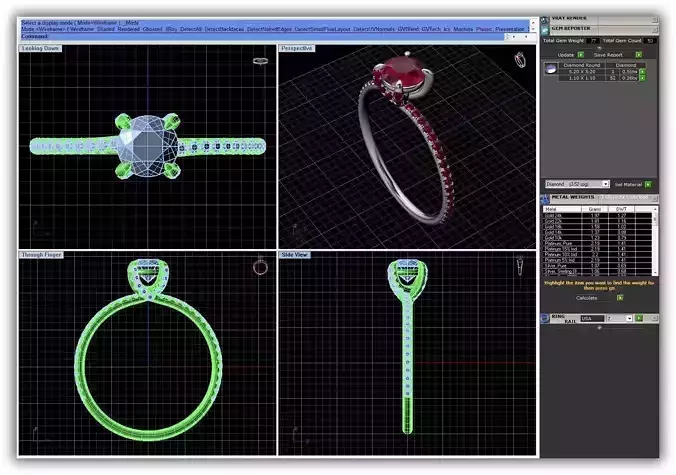
Task: Click ring icon in Side View viewport corner
Action: 520,266
